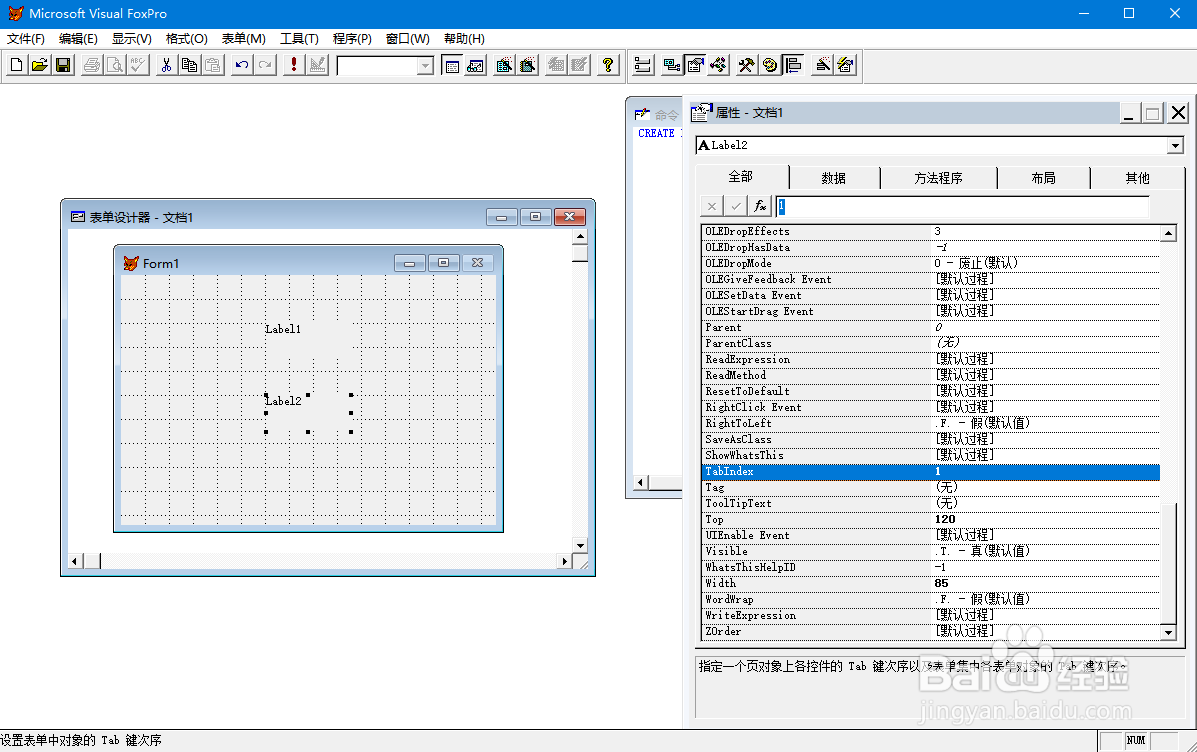This screenshot has width=1197, height=752.
Task: Click Form Designer vertical scroll-down arrow
Action: [x=580, y=545]
